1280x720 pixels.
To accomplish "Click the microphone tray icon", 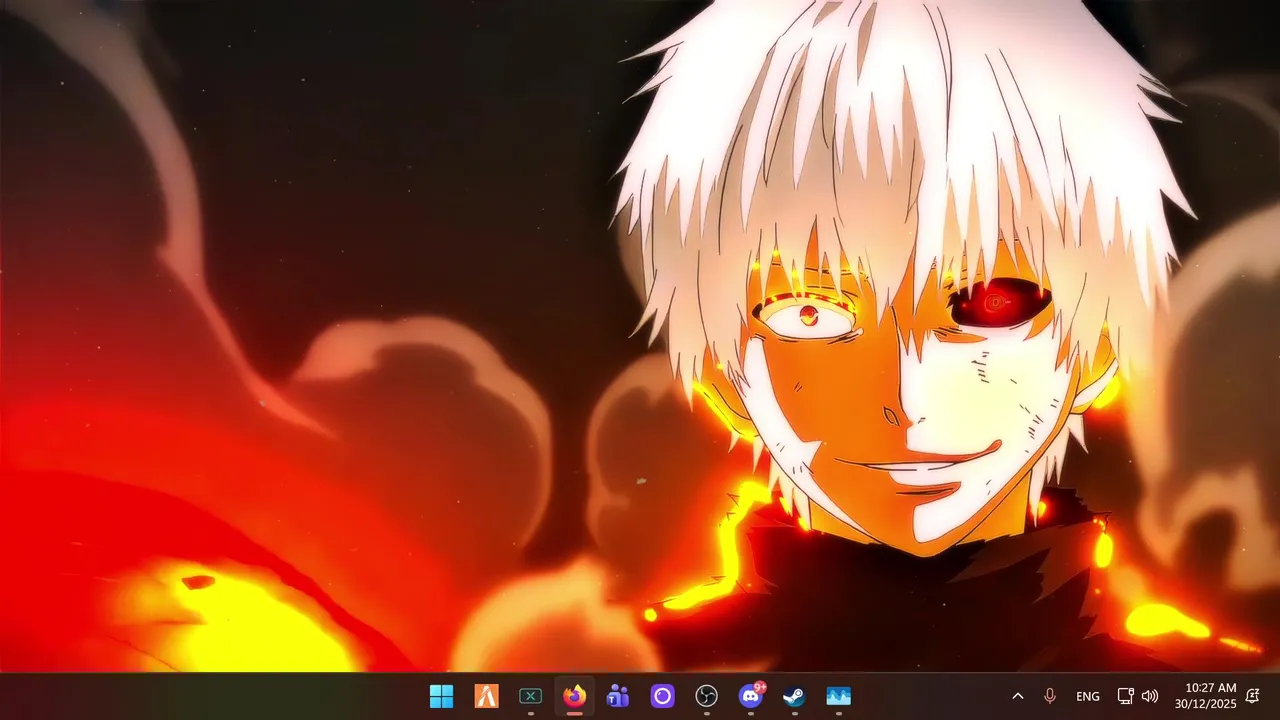I will coord(1050,696).
